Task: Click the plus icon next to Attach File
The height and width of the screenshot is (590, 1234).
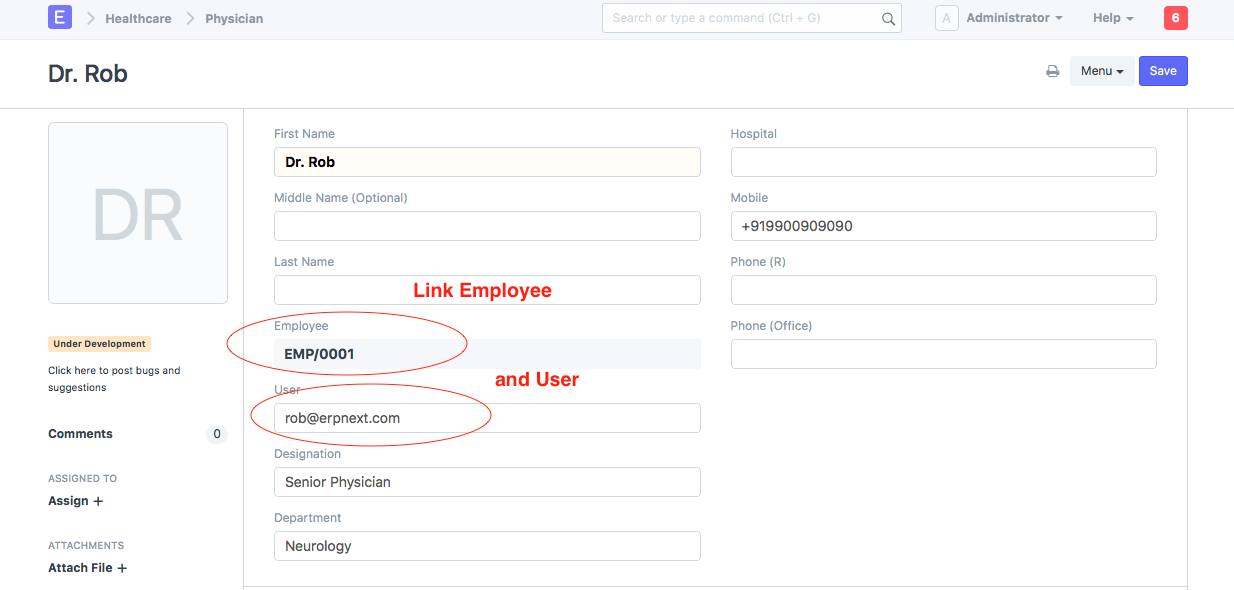Action: 122,568
